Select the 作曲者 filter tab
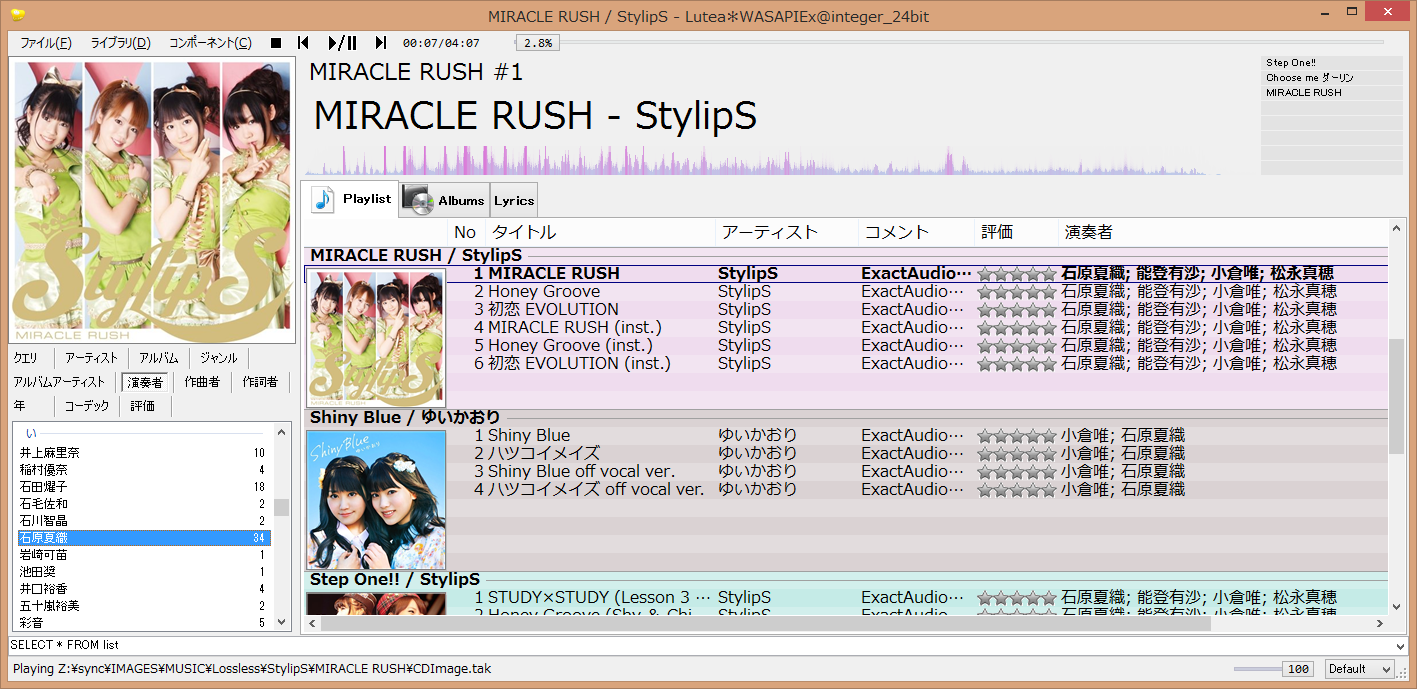The image size is (1417, 689). click(202, 382)
